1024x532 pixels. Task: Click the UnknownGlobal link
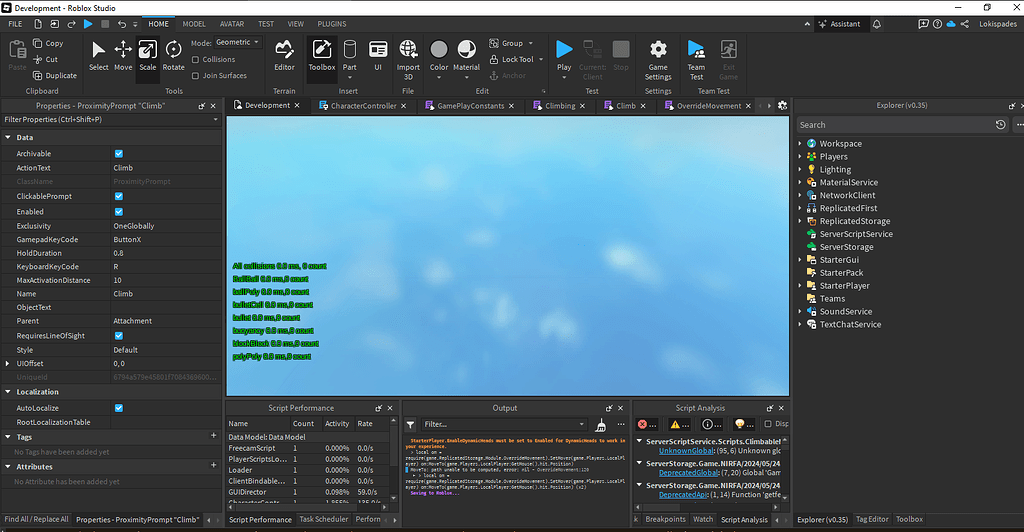[x=686, y=451]
